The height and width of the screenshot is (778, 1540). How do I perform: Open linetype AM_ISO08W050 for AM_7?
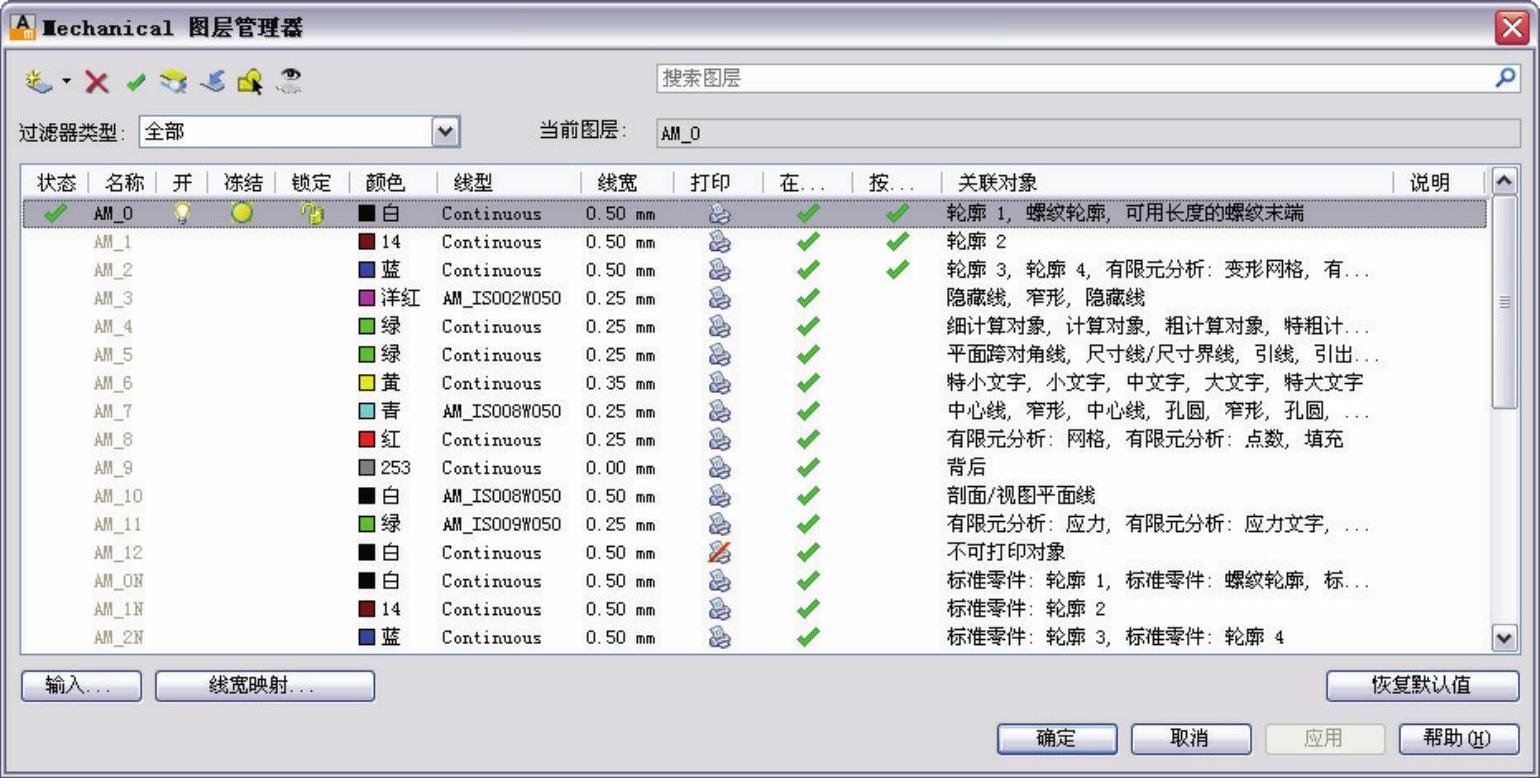501,411
